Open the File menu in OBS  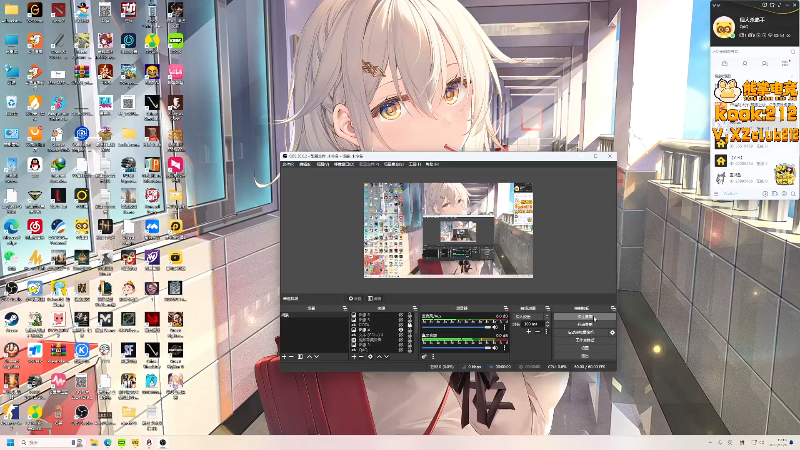(288, 164)
